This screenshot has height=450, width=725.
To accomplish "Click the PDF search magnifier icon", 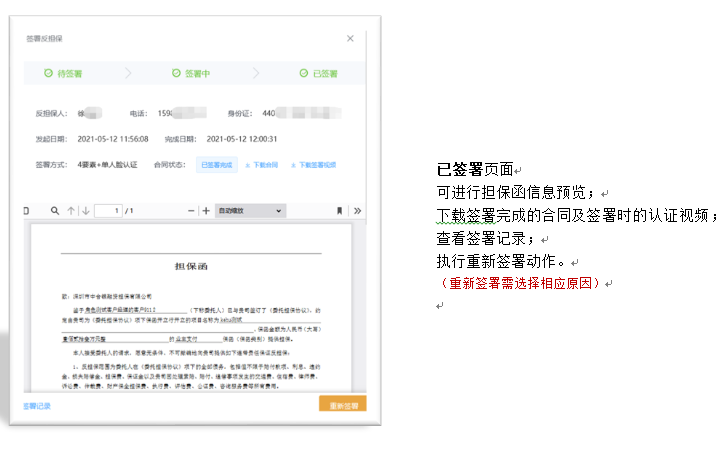I will tap(55, 211).
